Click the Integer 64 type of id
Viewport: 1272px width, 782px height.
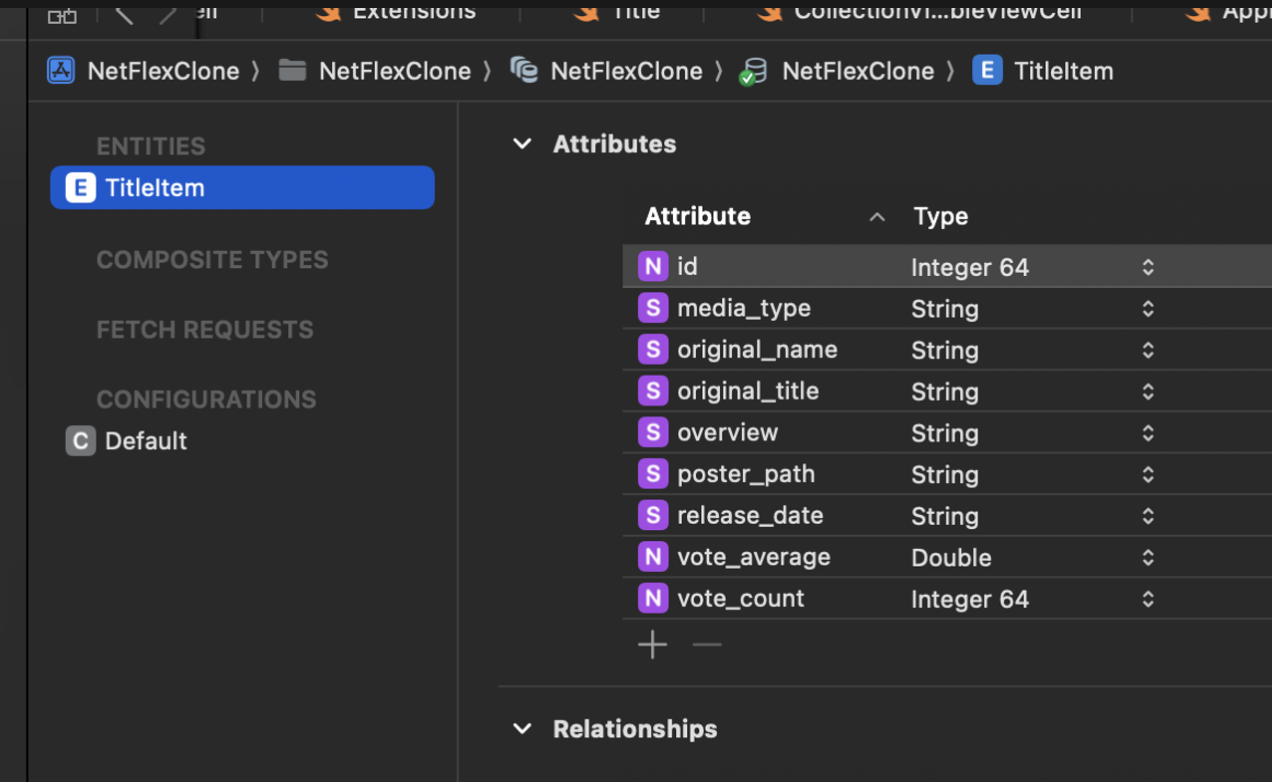970,268
